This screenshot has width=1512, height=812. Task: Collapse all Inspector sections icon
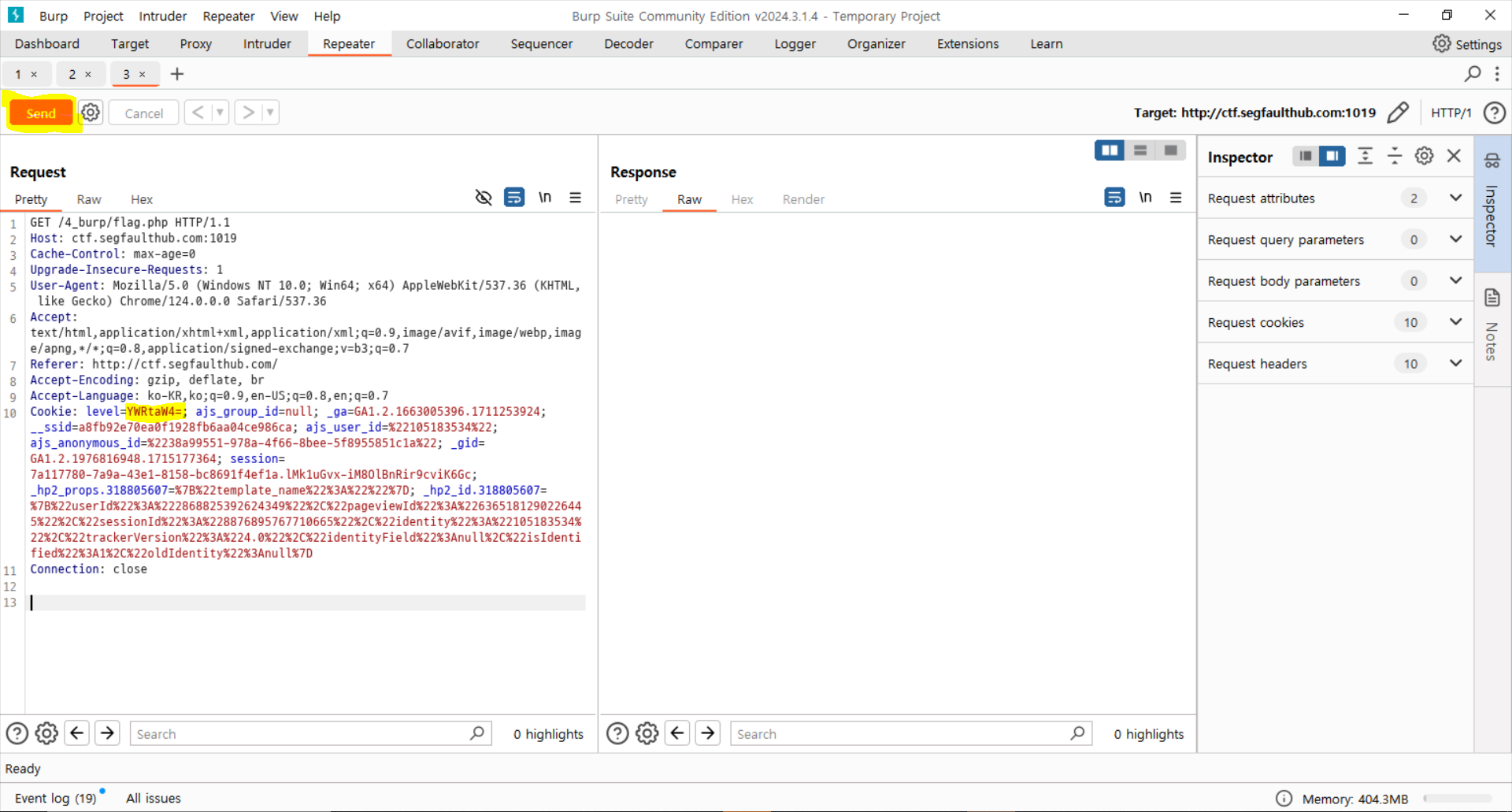coord(1395,156)
